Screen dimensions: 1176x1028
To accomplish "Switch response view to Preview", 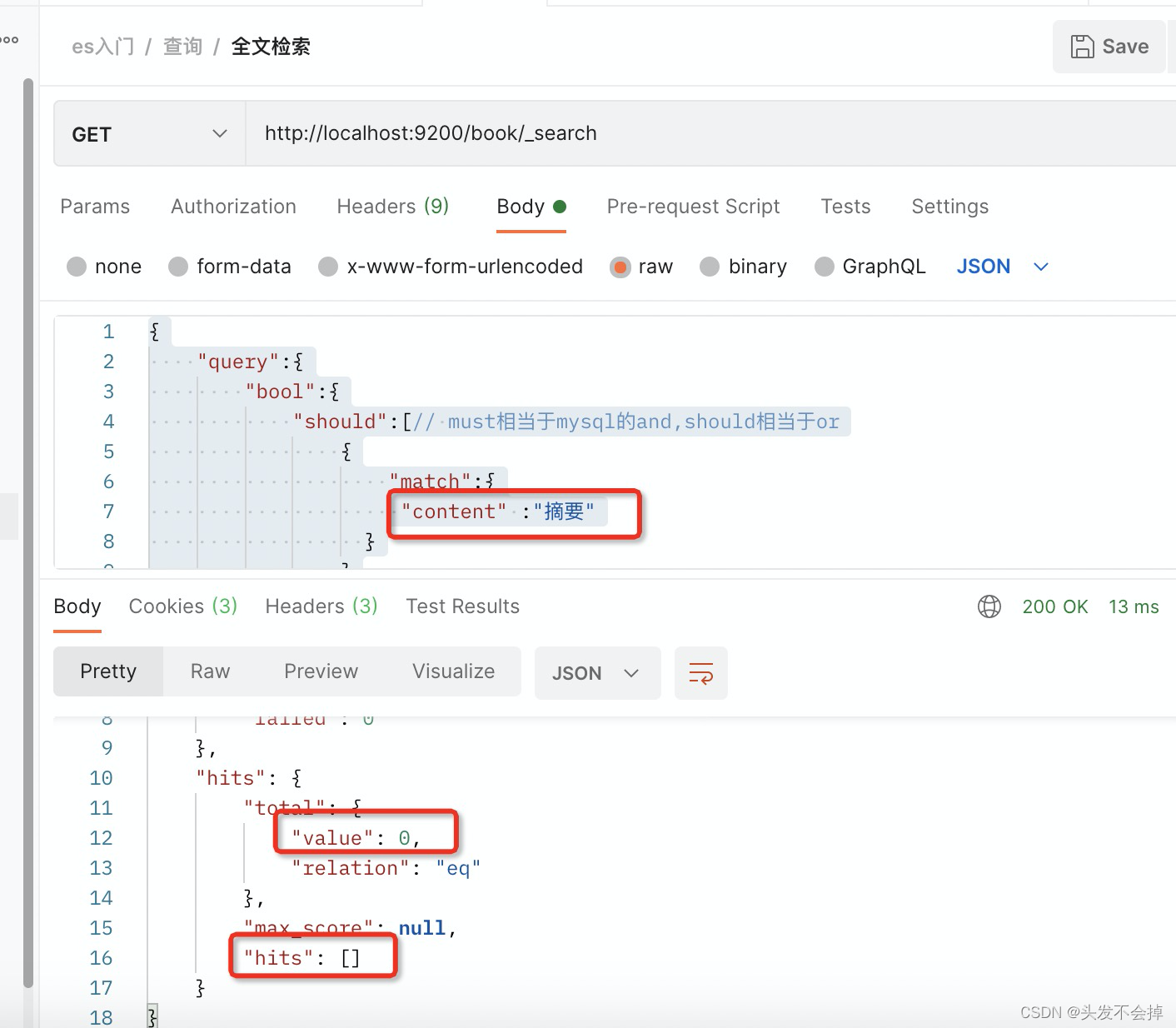I will click(321, 671).
